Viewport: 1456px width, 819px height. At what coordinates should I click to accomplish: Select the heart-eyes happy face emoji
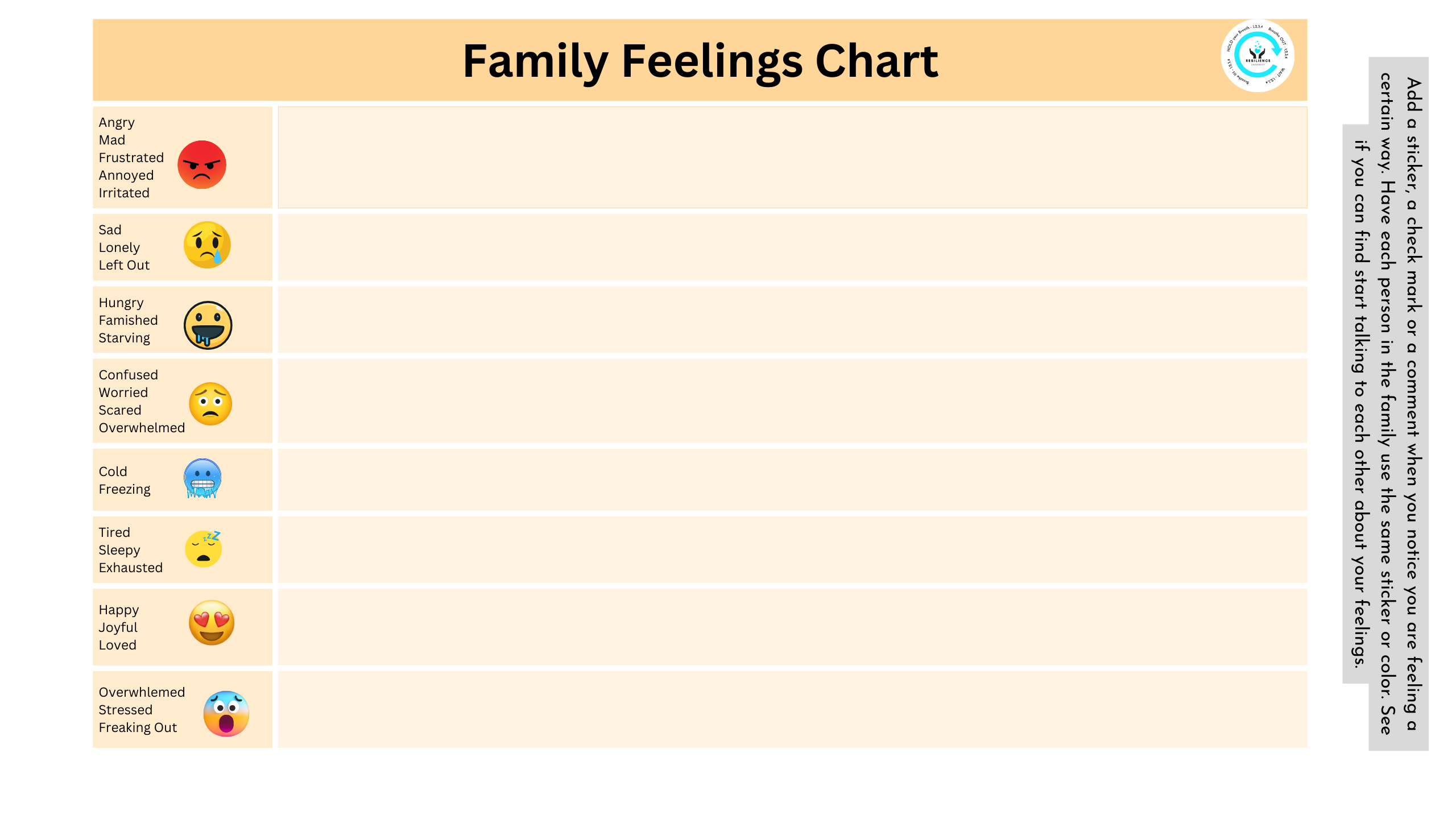pyautogui.click(x=211, y=622)
